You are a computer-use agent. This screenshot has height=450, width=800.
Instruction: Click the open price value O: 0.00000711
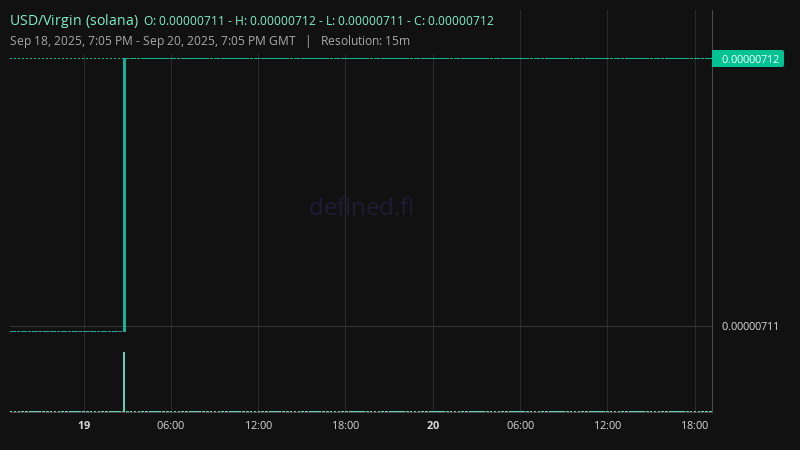pos(184,21)
